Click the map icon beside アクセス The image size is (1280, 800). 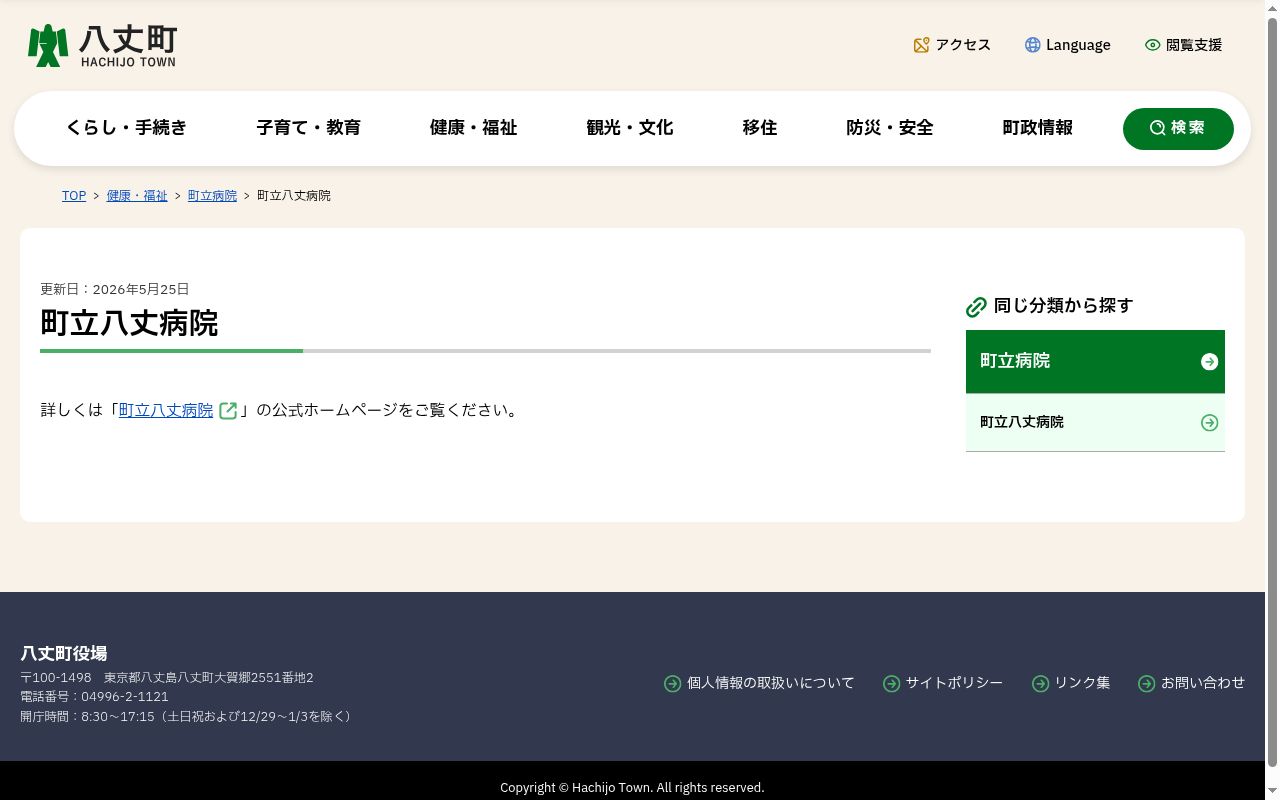click(x=921, y=45)
